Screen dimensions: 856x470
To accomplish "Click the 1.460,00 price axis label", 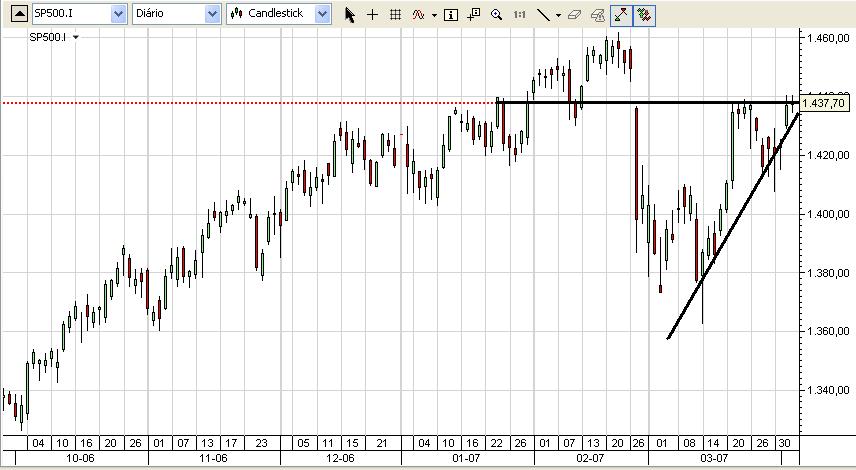I will click(x=828, y=38).
